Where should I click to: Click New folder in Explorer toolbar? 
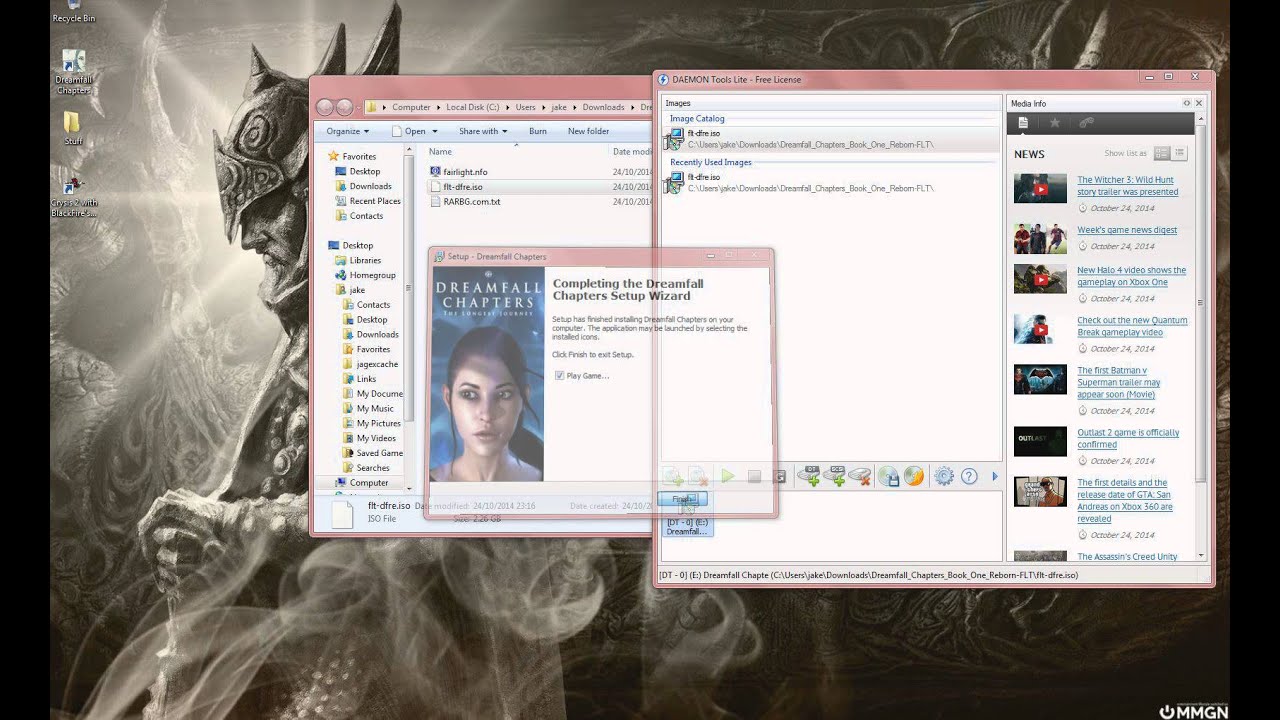click(x=588, y=131)
